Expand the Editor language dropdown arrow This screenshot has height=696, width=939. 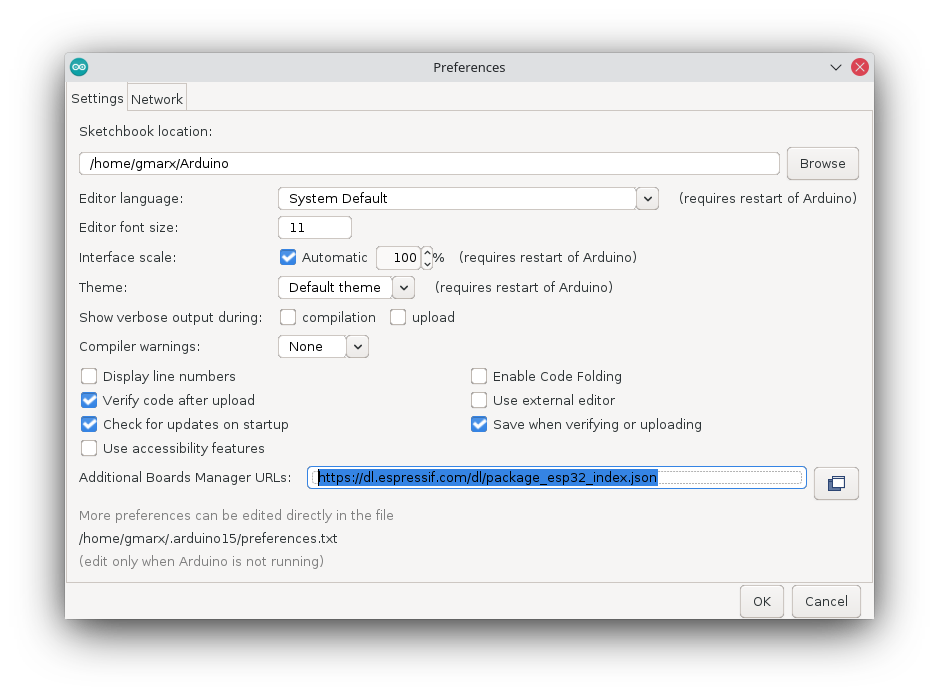point(647,198)
